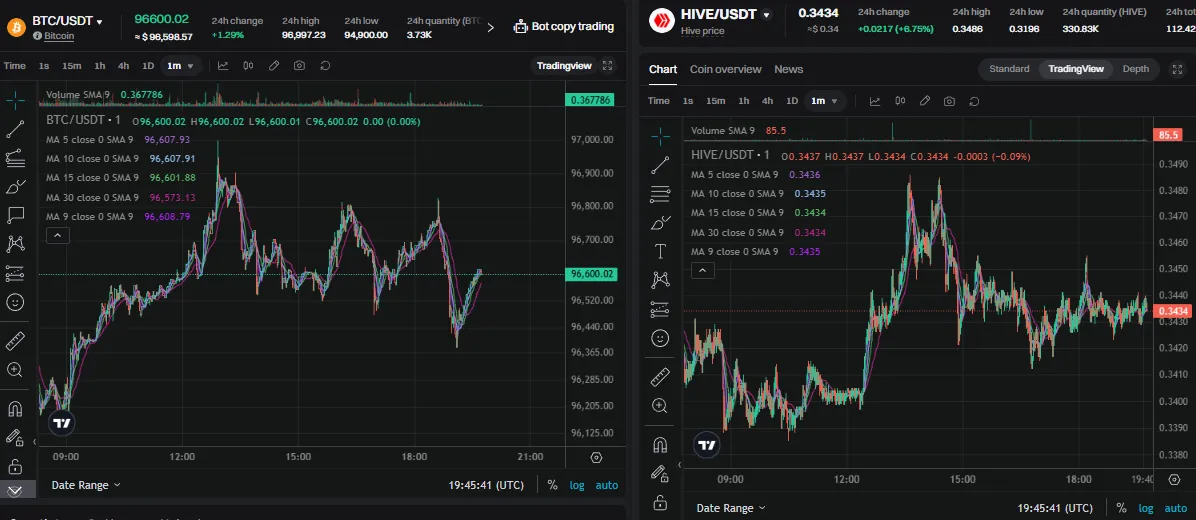Toggle log scale in BTC chart

coord(577,485)
